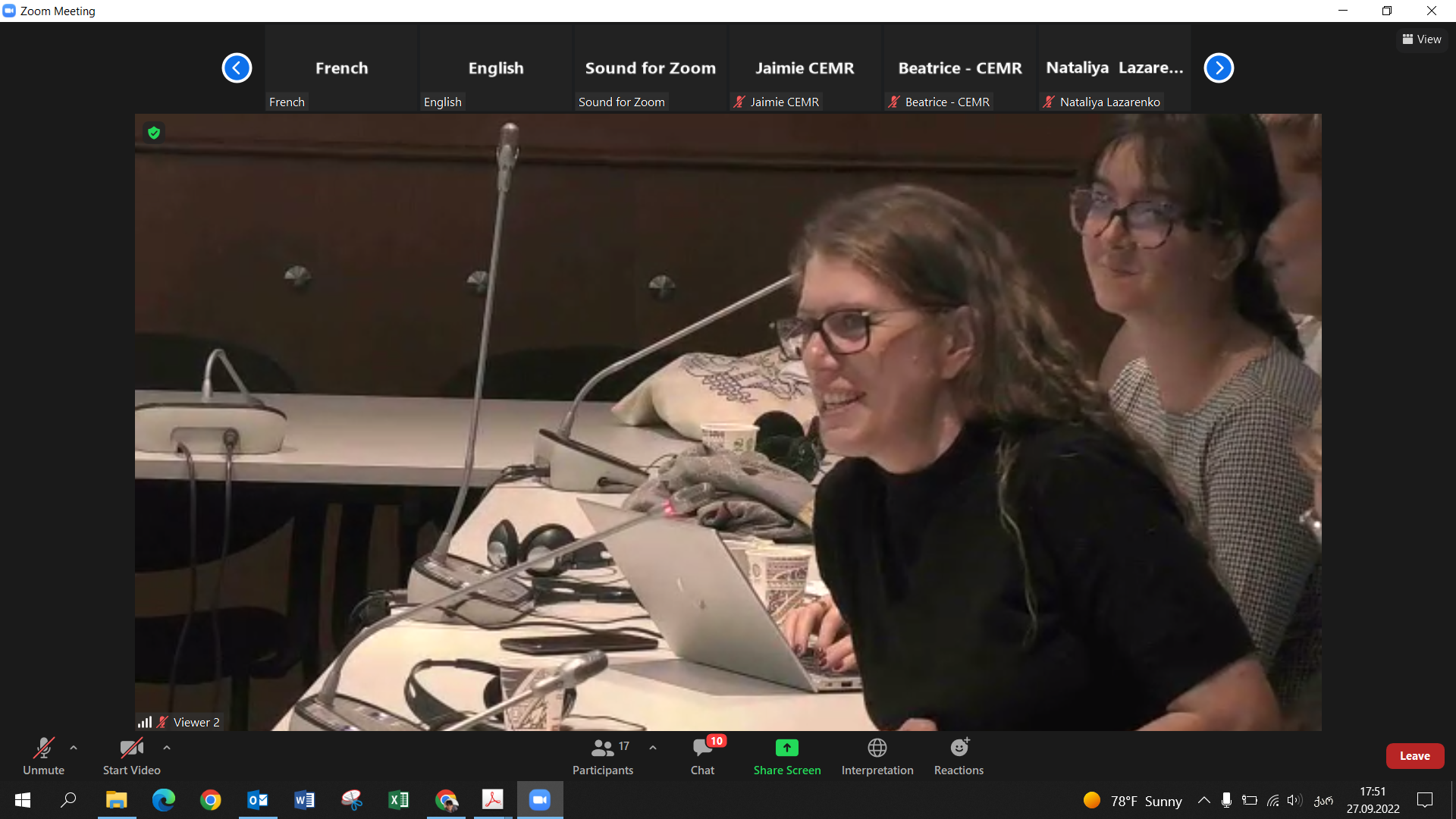Select Beatrice - CEMR participant thumbnail
This screenshot has height=819, width=1456.
point(960,68)
